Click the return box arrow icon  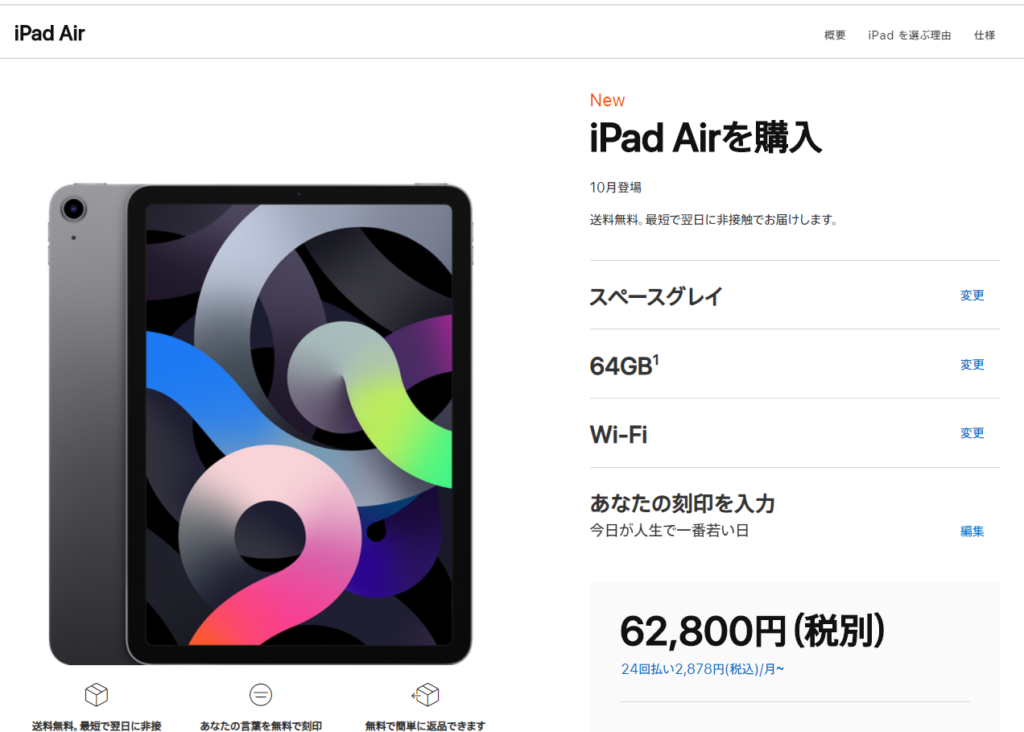[x=425, y=694]
